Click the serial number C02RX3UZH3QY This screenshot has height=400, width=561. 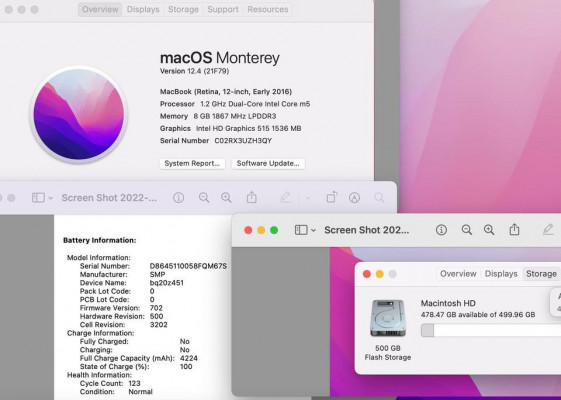tap(243, 141)
